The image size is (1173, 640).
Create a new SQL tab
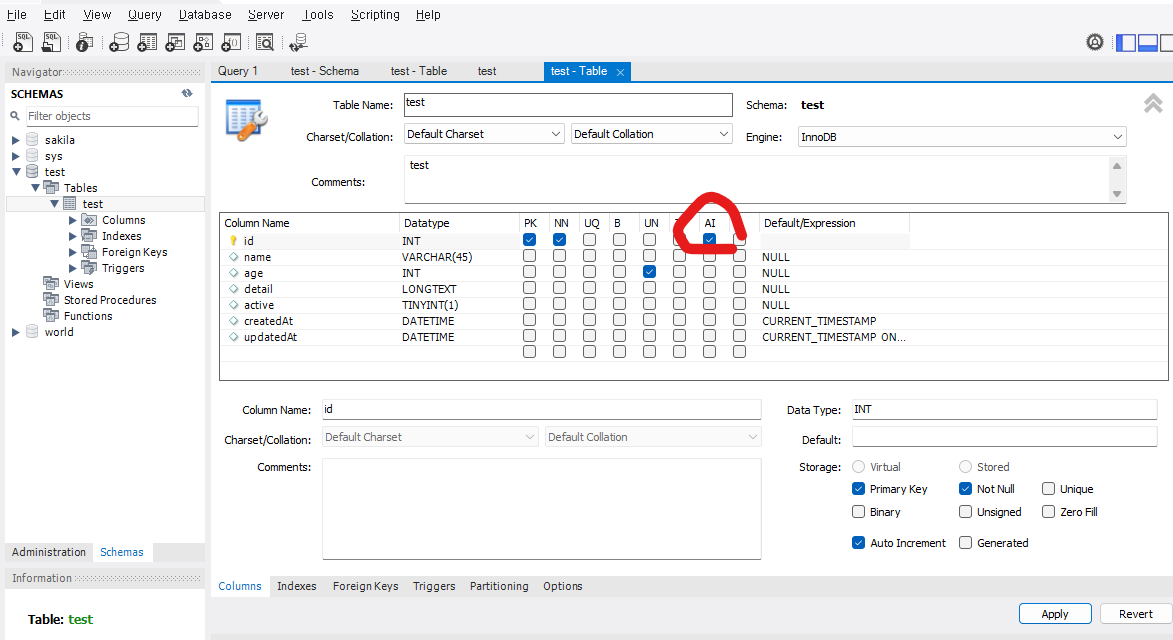(22, 42)
